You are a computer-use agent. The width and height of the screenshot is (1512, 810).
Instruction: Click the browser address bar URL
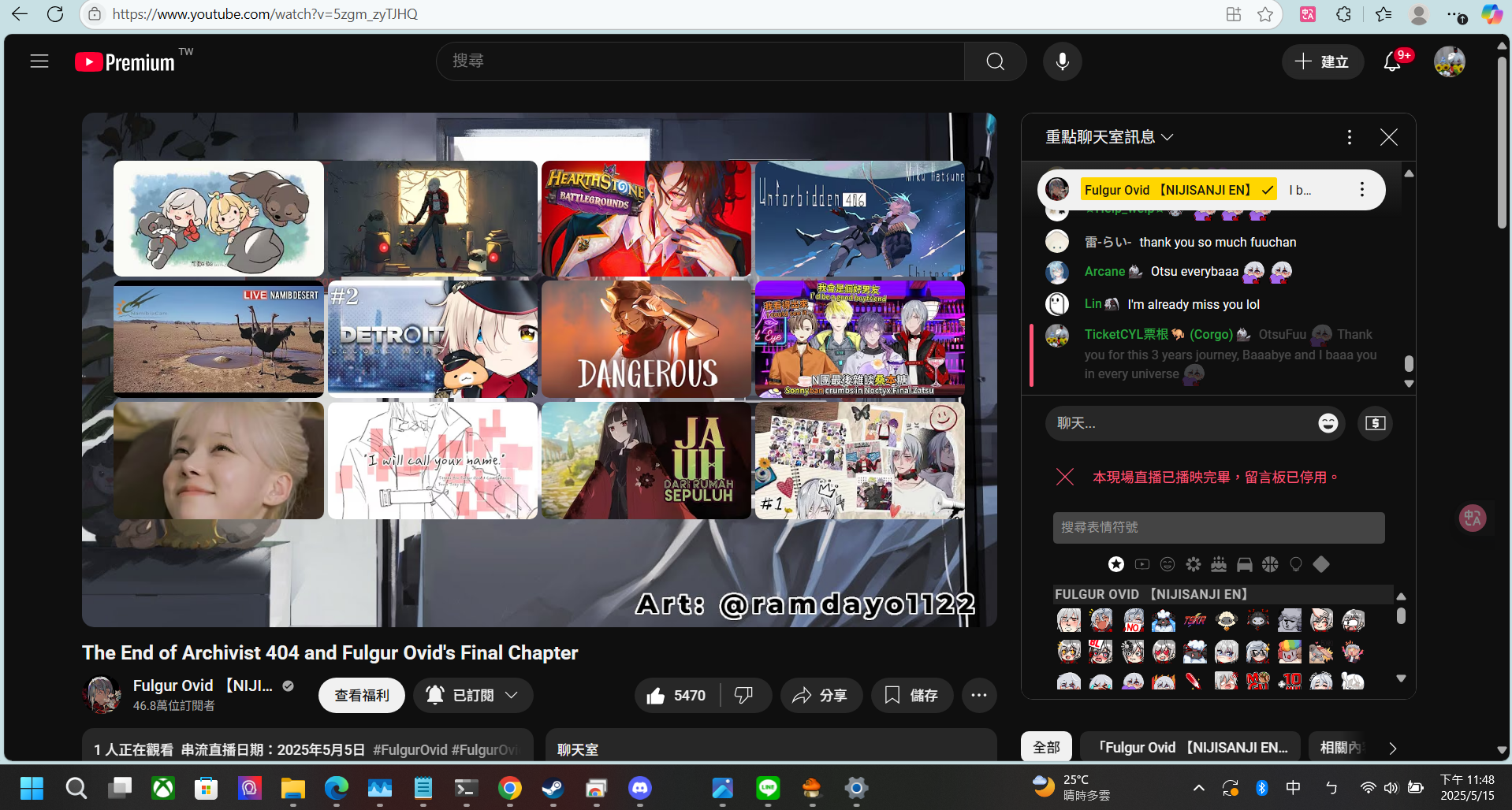click(x=265, y=14)
